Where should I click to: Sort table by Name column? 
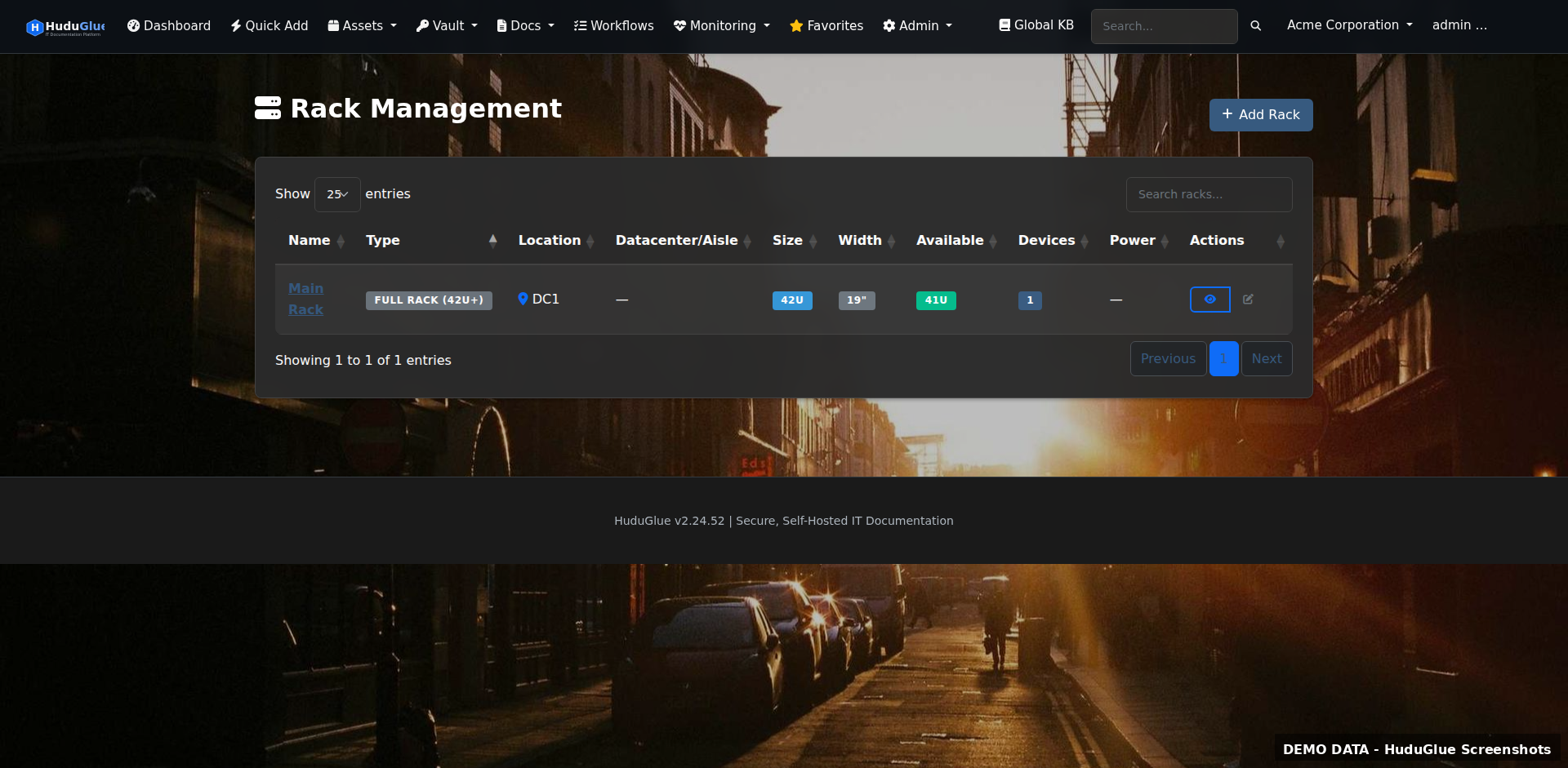(310, 241)
